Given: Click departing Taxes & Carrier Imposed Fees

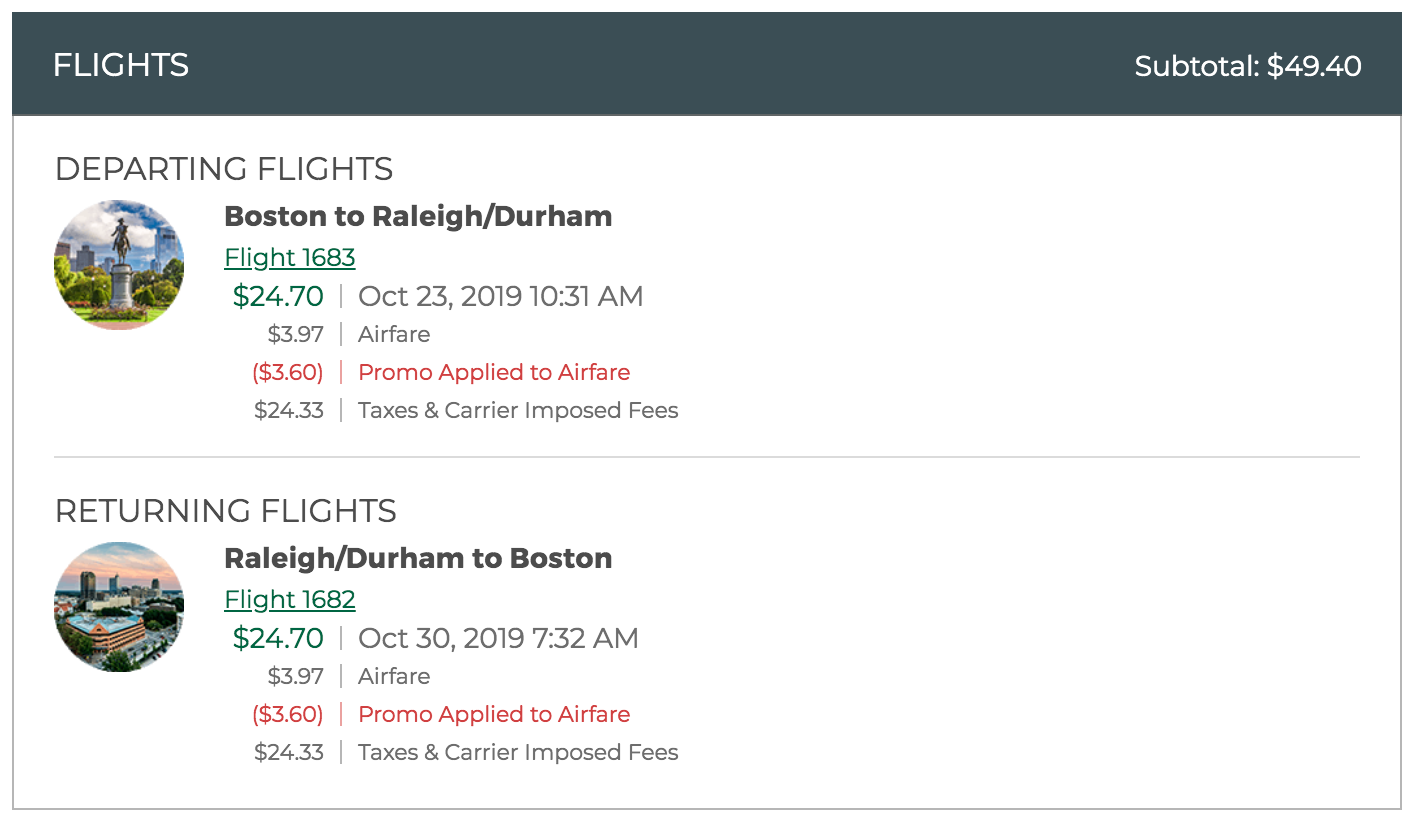Looking at the screenshot, I should tap(518, 411).
